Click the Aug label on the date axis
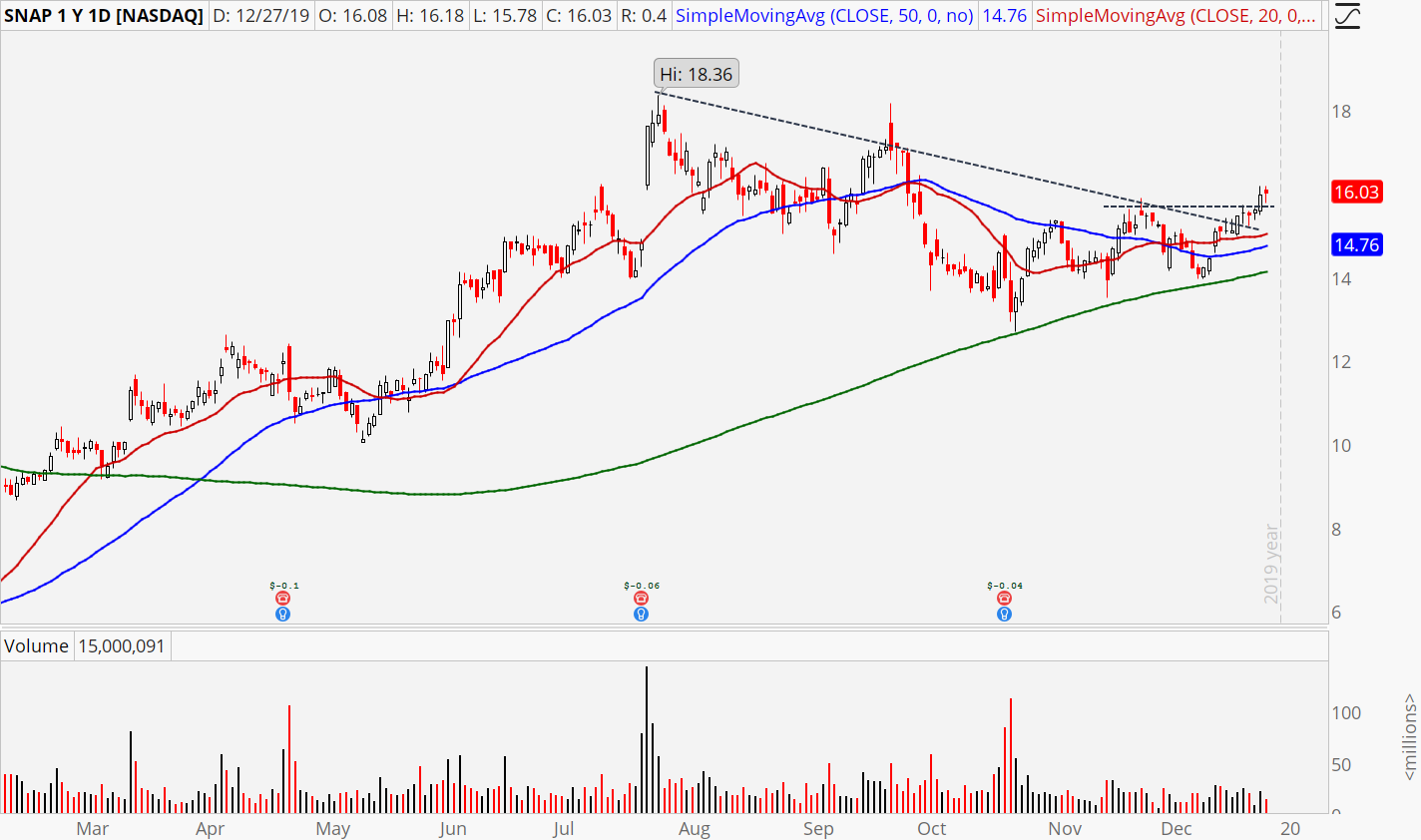Image resolution: width=1421 pixels, height=840 pixels. coord(695,829)
